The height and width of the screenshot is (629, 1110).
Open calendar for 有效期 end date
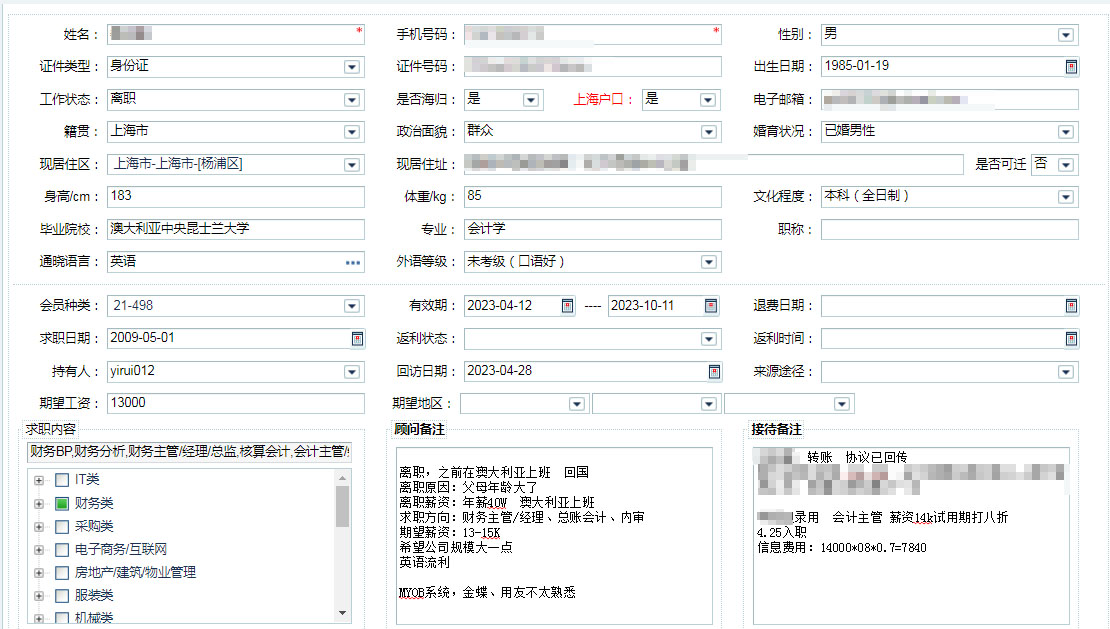click(711, 306)
